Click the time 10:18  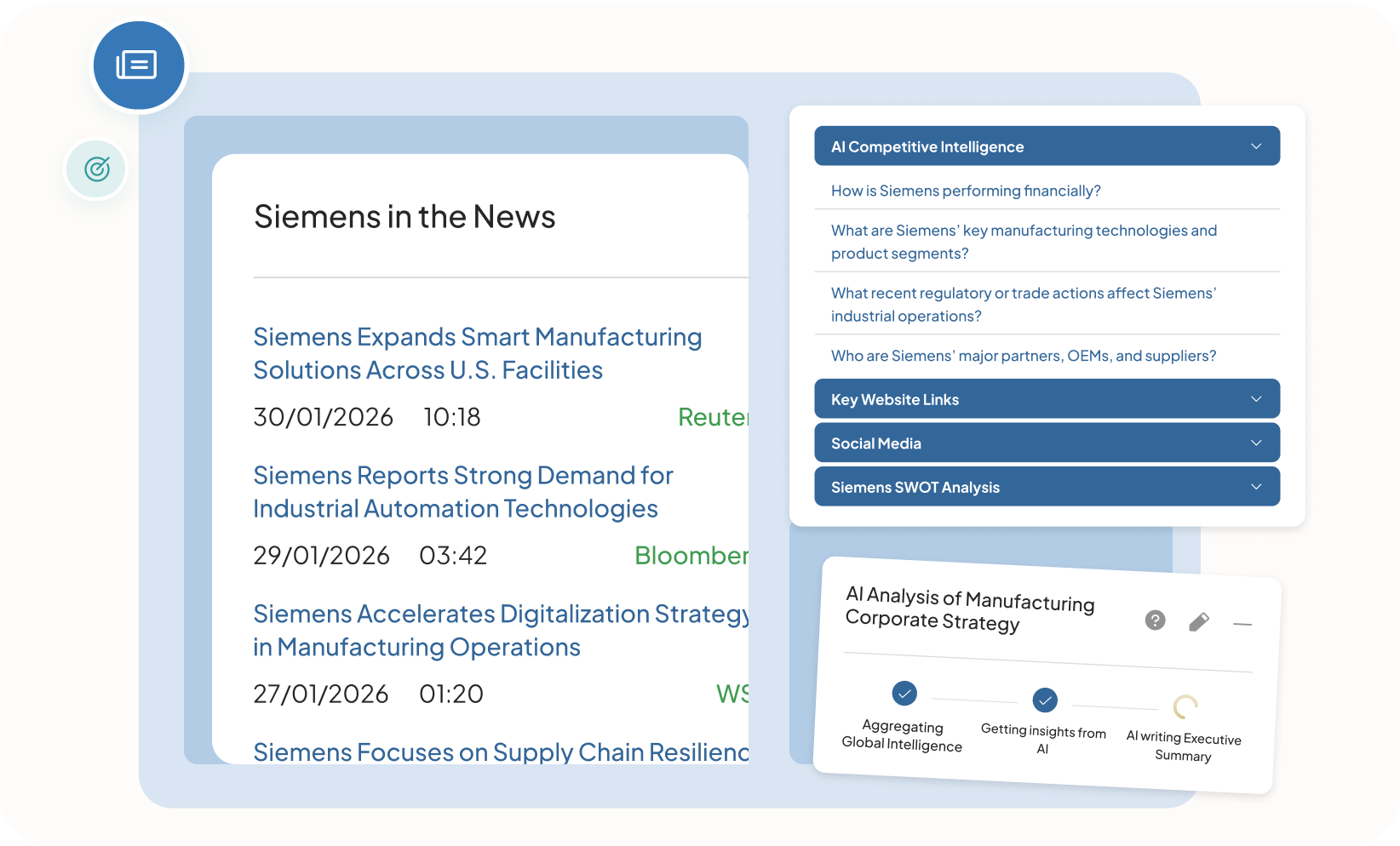pos(452,417)
